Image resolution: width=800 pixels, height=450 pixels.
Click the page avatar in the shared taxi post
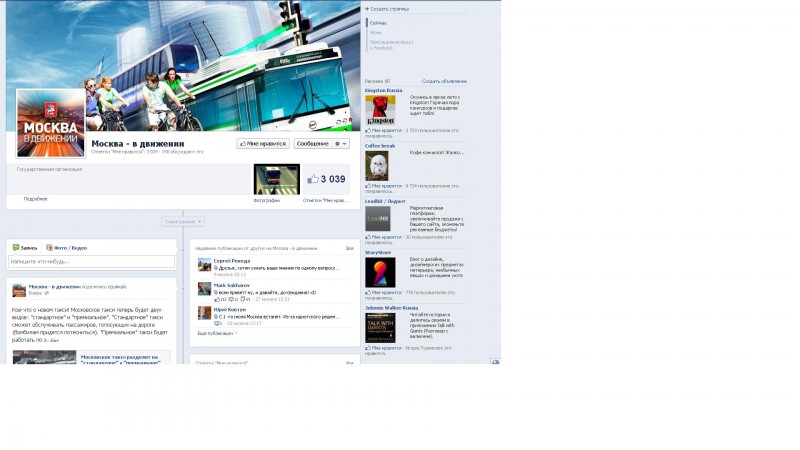19,290
